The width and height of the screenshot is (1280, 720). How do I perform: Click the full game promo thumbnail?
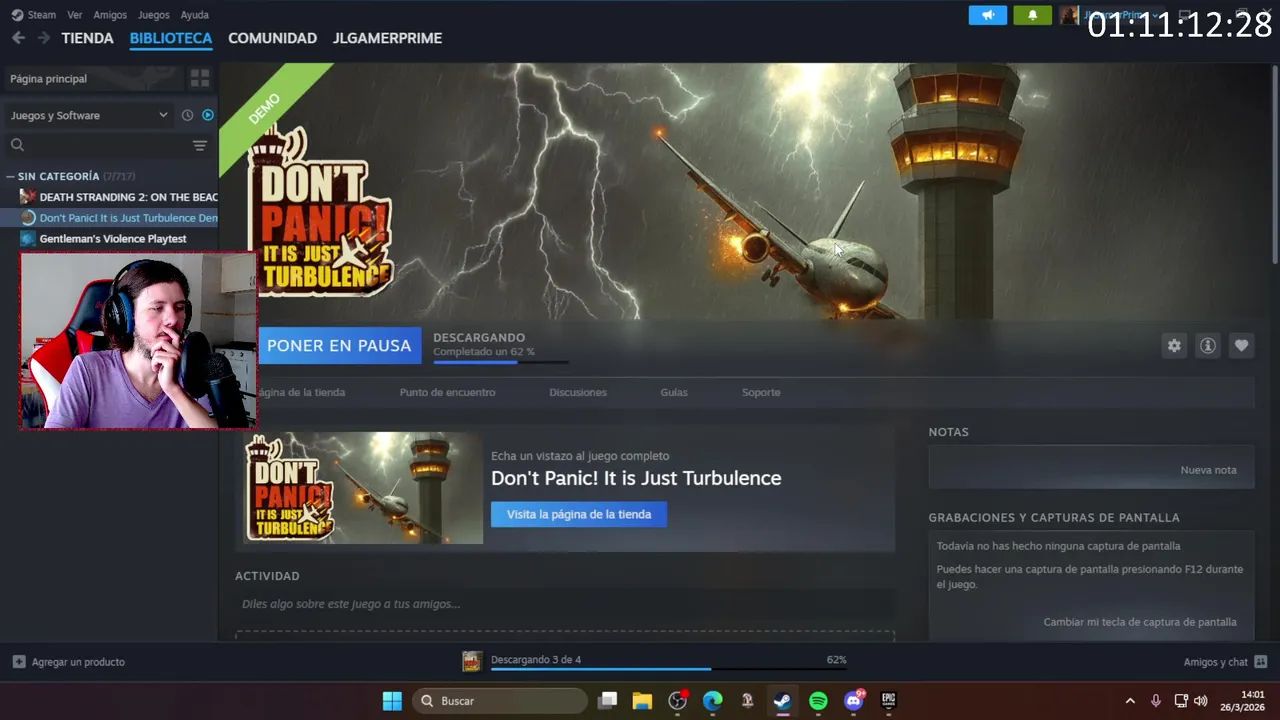pos(364,488)
